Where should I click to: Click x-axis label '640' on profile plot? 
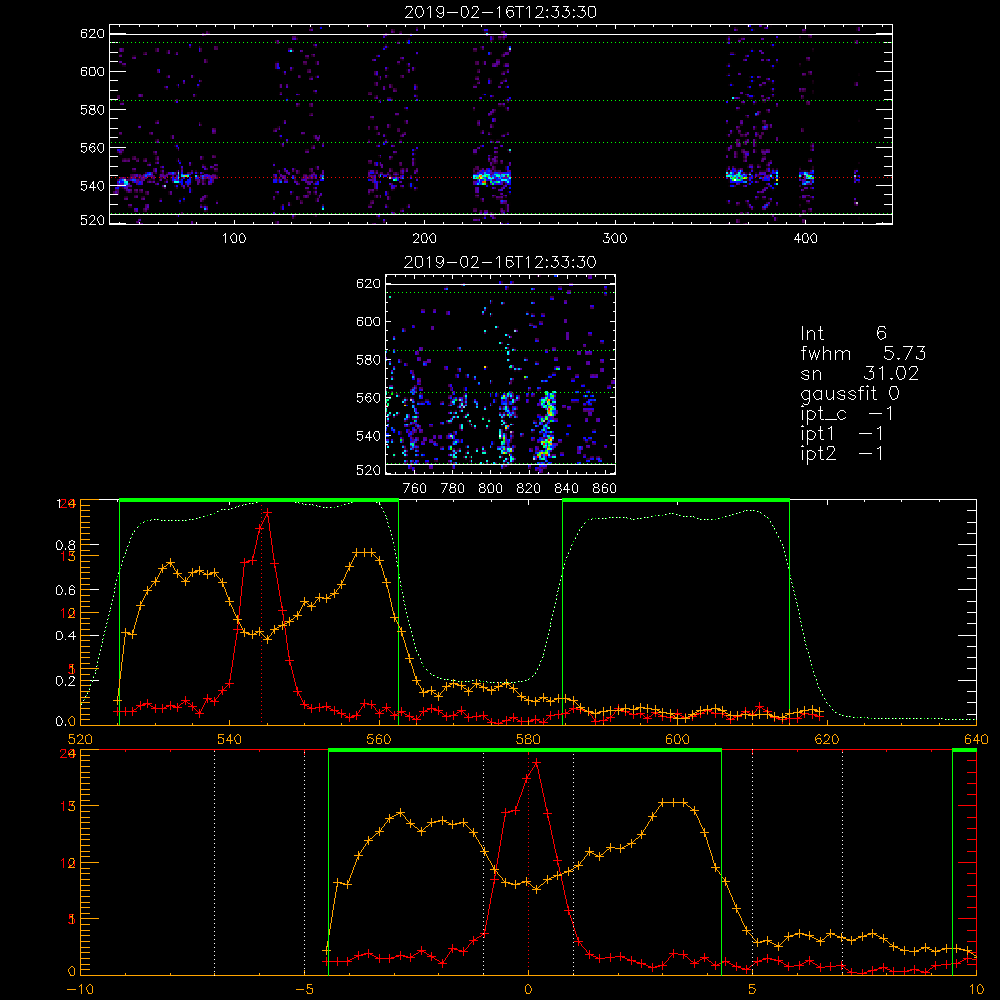pyautogui.click(x=976, y=739)
